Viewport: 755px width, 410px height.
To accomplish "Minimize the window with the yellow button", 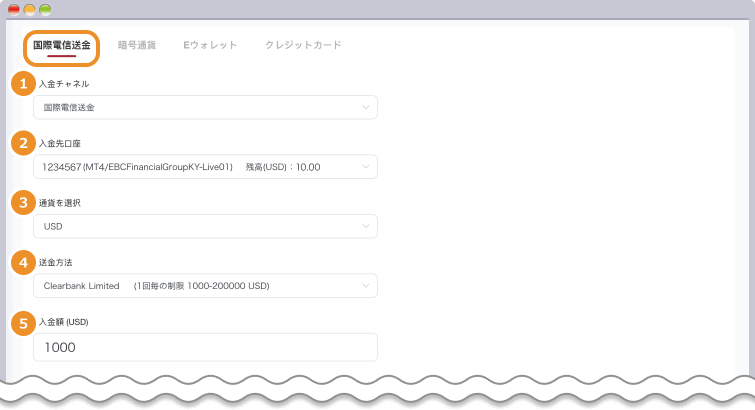I will [30, 10].
